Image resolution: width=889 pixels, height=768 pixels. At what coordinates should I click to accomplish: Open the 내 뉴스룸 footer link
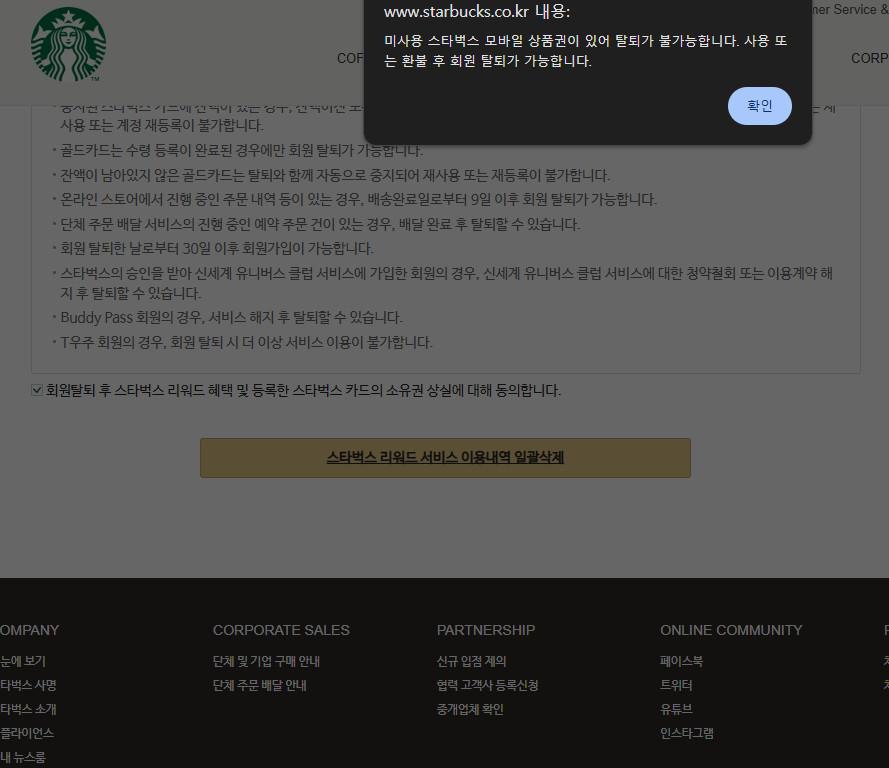point(23,757)
